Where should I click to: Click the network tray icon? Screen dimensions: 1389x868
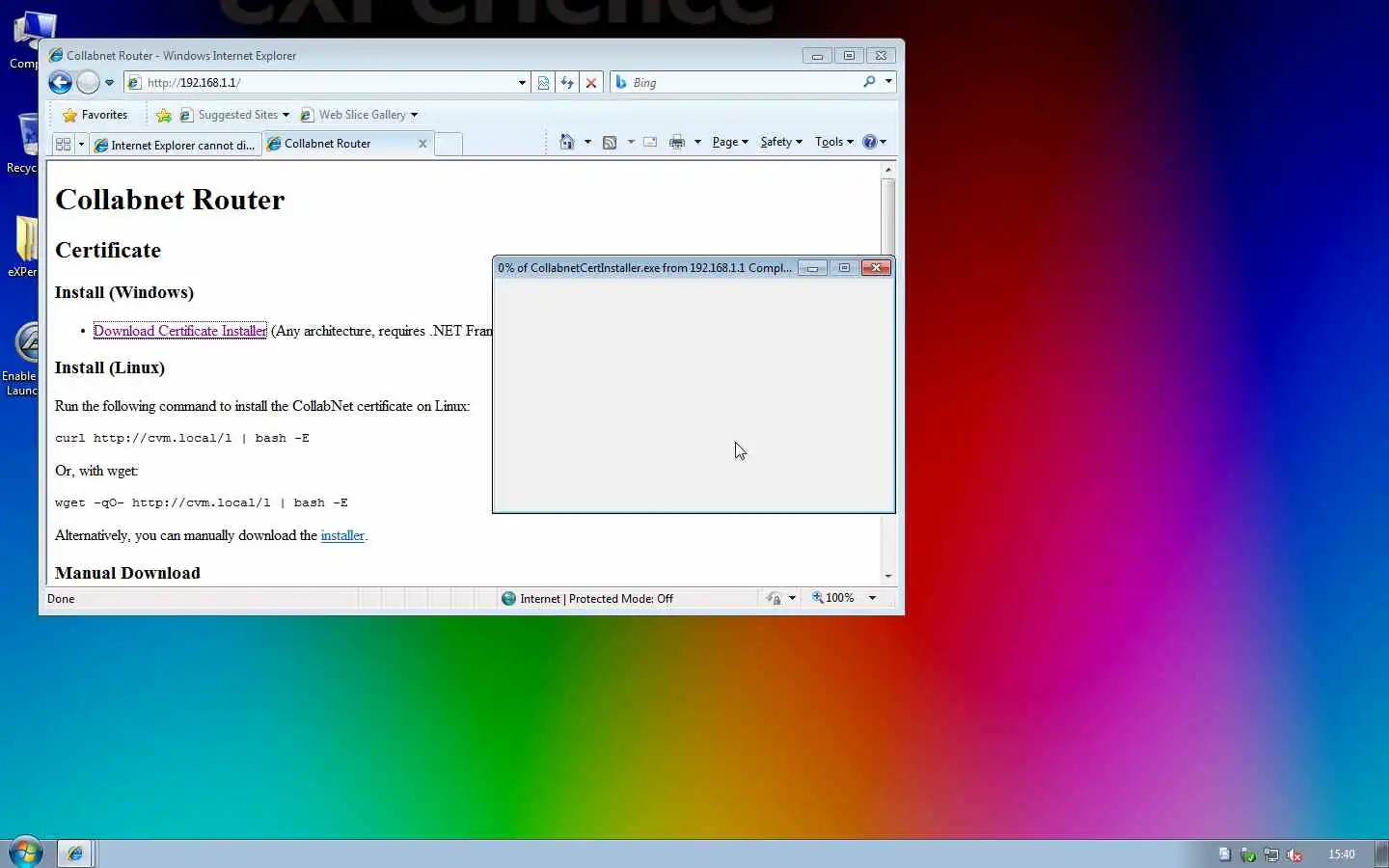[x=1271, y=854]
